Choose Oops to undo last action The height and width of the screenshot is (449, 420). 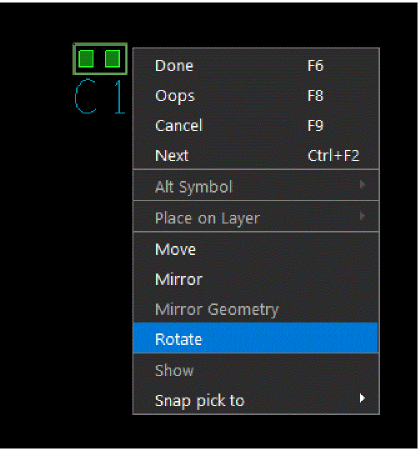click(256, 96)
